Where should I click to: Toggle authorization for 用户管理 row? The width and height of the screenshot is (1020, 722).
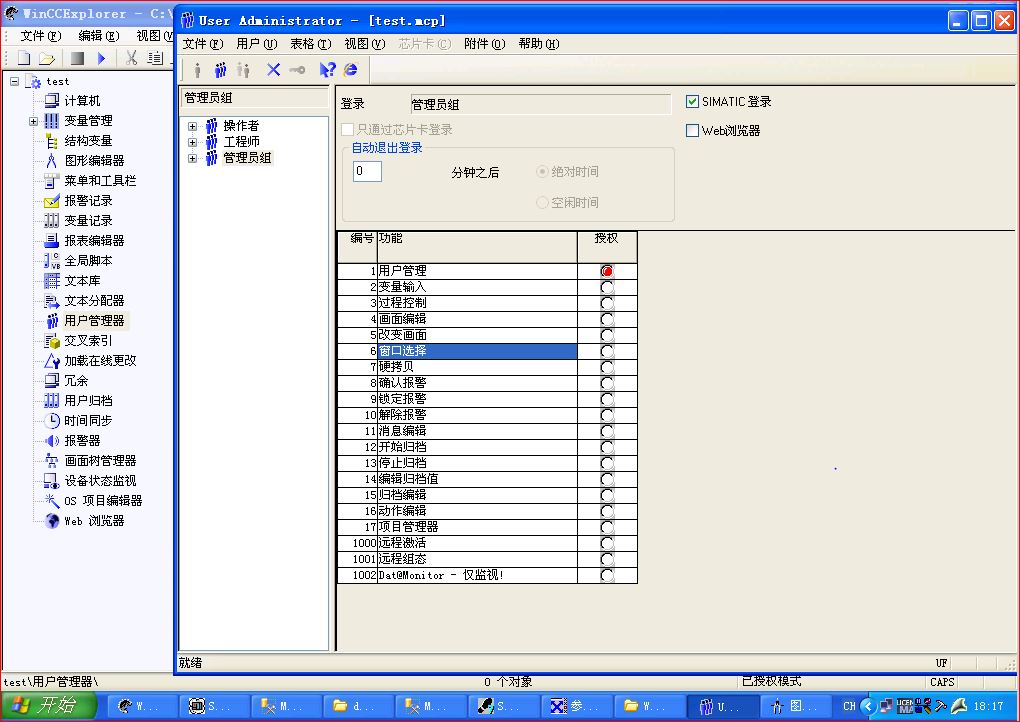607,271
